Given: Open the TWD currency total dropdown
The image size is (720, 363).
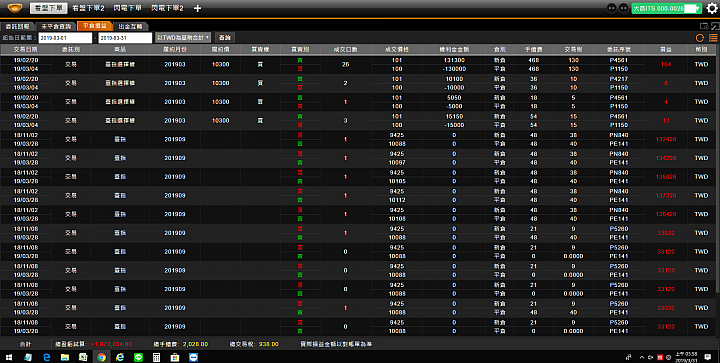Looking at the screenshot, I should [x=183, y=38].
